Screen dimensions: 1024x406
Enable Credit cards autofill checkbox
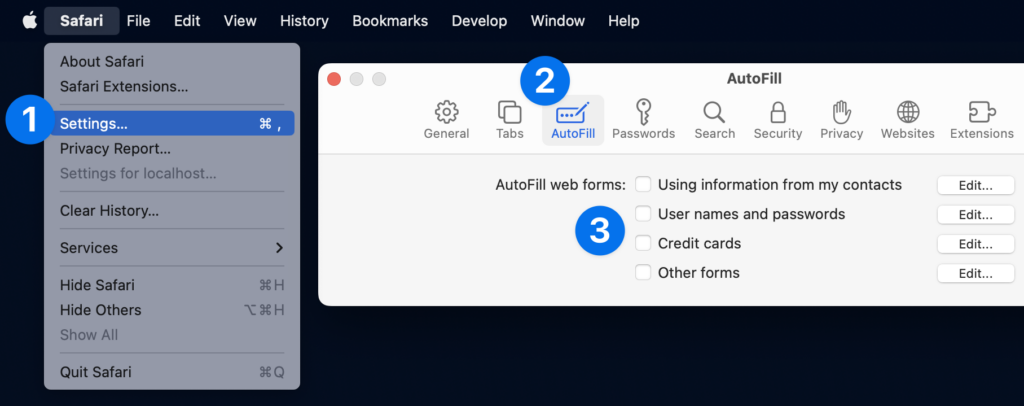[x=643, y=243]
